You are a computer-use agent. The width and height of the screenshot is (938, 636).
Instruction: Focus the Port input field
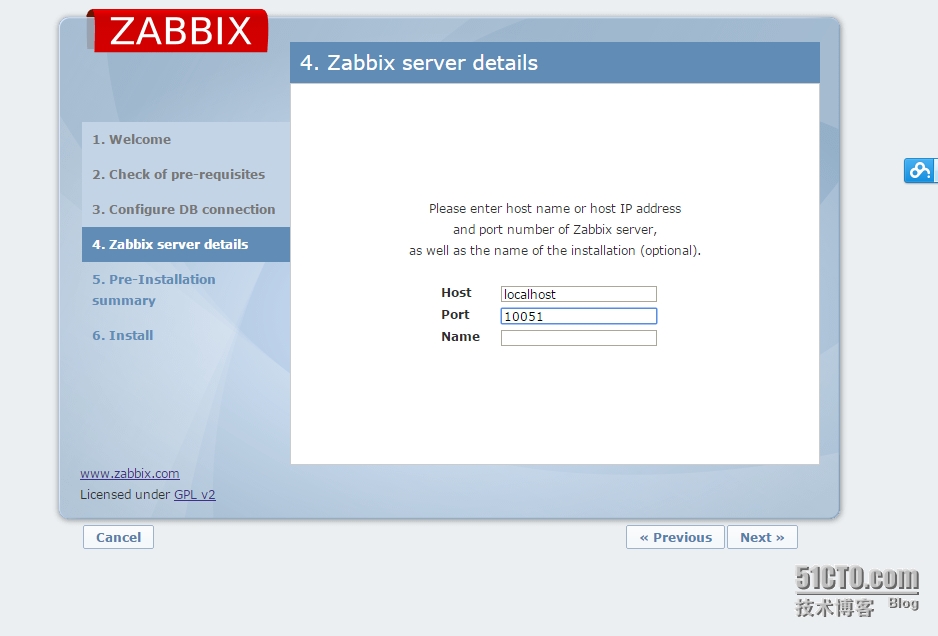pyautogui.click(x=578, y=316)
